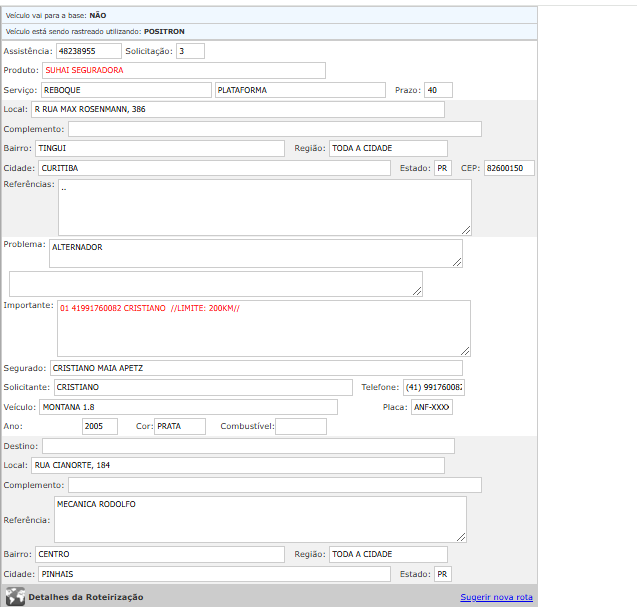The image size is (637, 607).
Task: Click the CEP field with 82600150
Action: click(509, 168)
